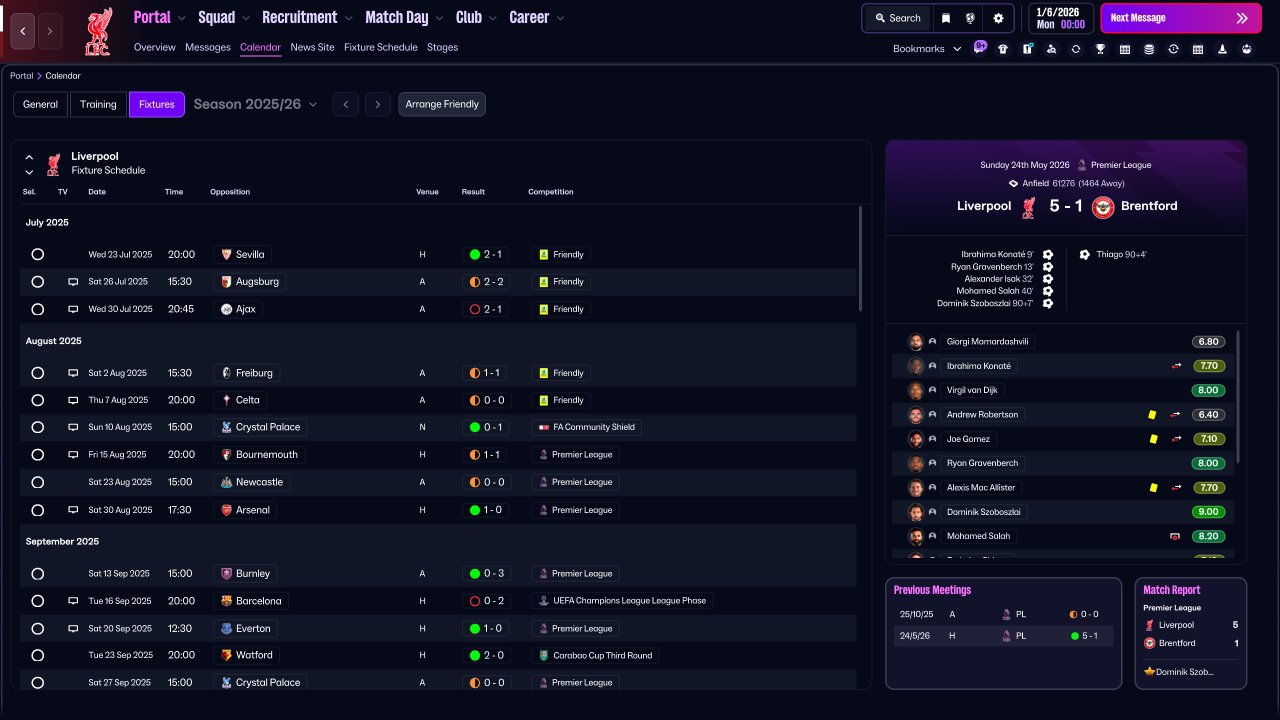Click Mohamed Salah's red injury icon
This screenshot has height=720, width=1280.
(1175, 537)
